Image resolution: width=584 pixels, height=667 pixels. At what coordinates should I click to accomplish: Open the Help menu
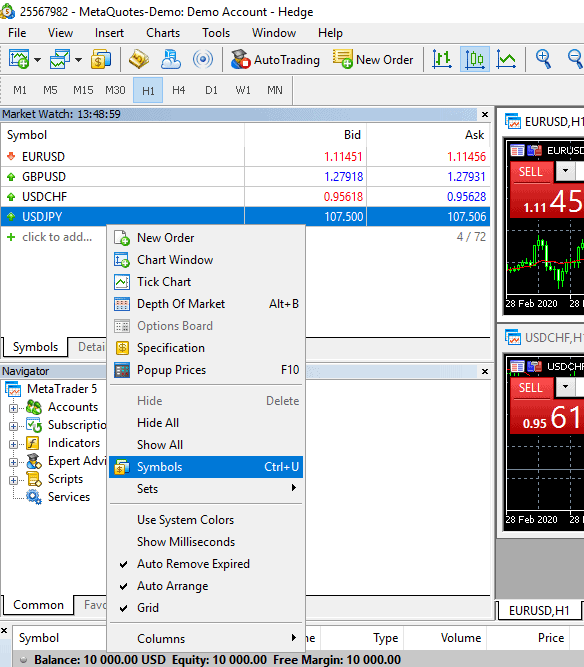point(330,33)
